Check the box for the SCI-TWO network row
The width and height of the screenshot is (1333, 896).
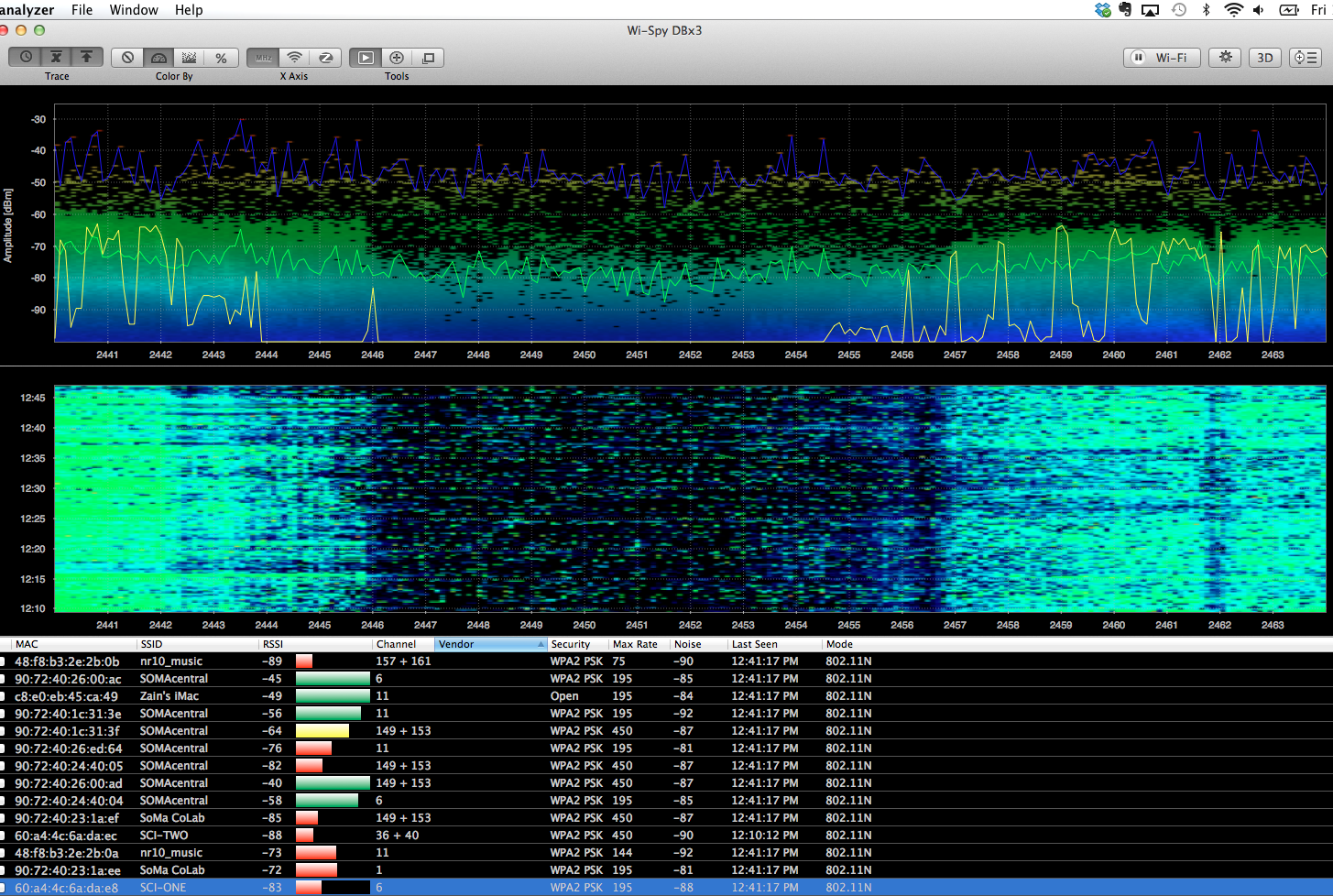click(3, 836)
